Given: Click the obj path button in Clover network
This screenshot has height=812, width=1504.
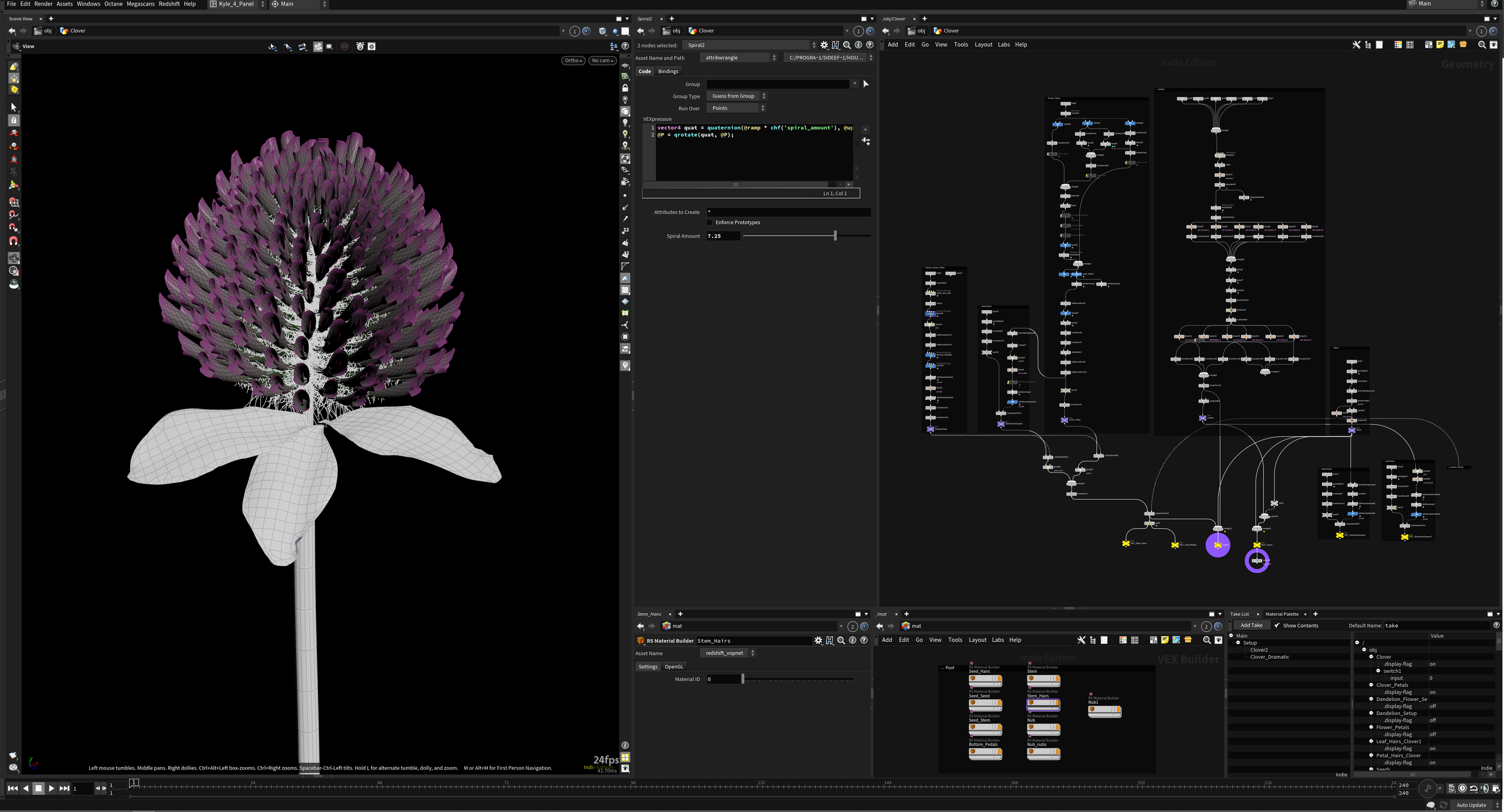Looking at the screenshot, I should point(916,31).
